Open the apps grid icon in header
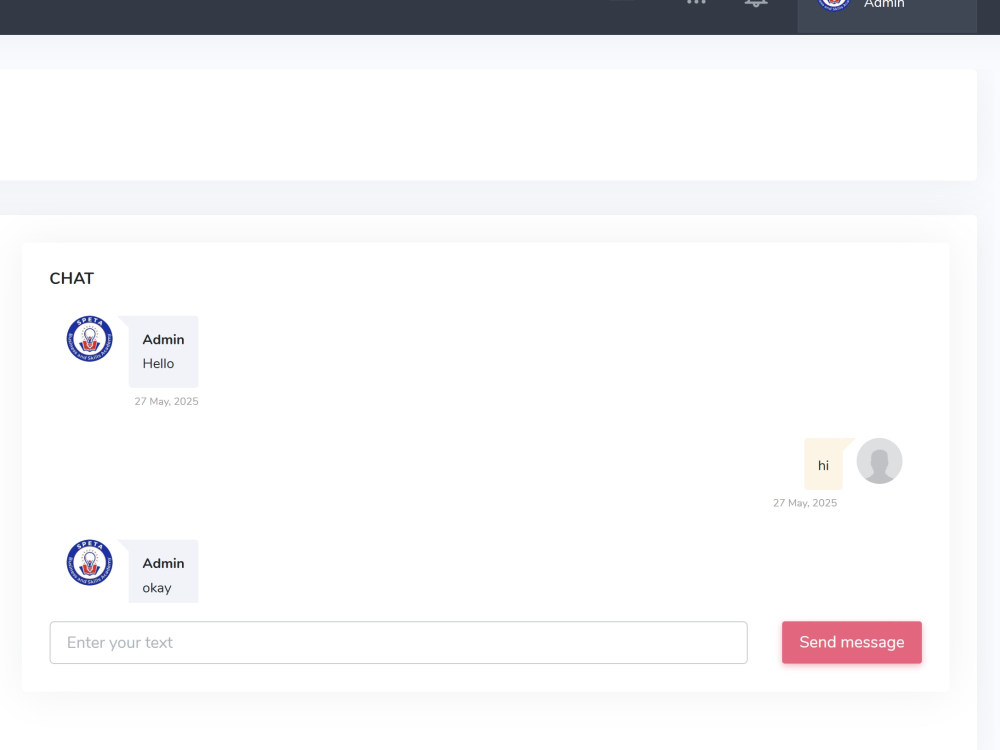 coord(696,3)
